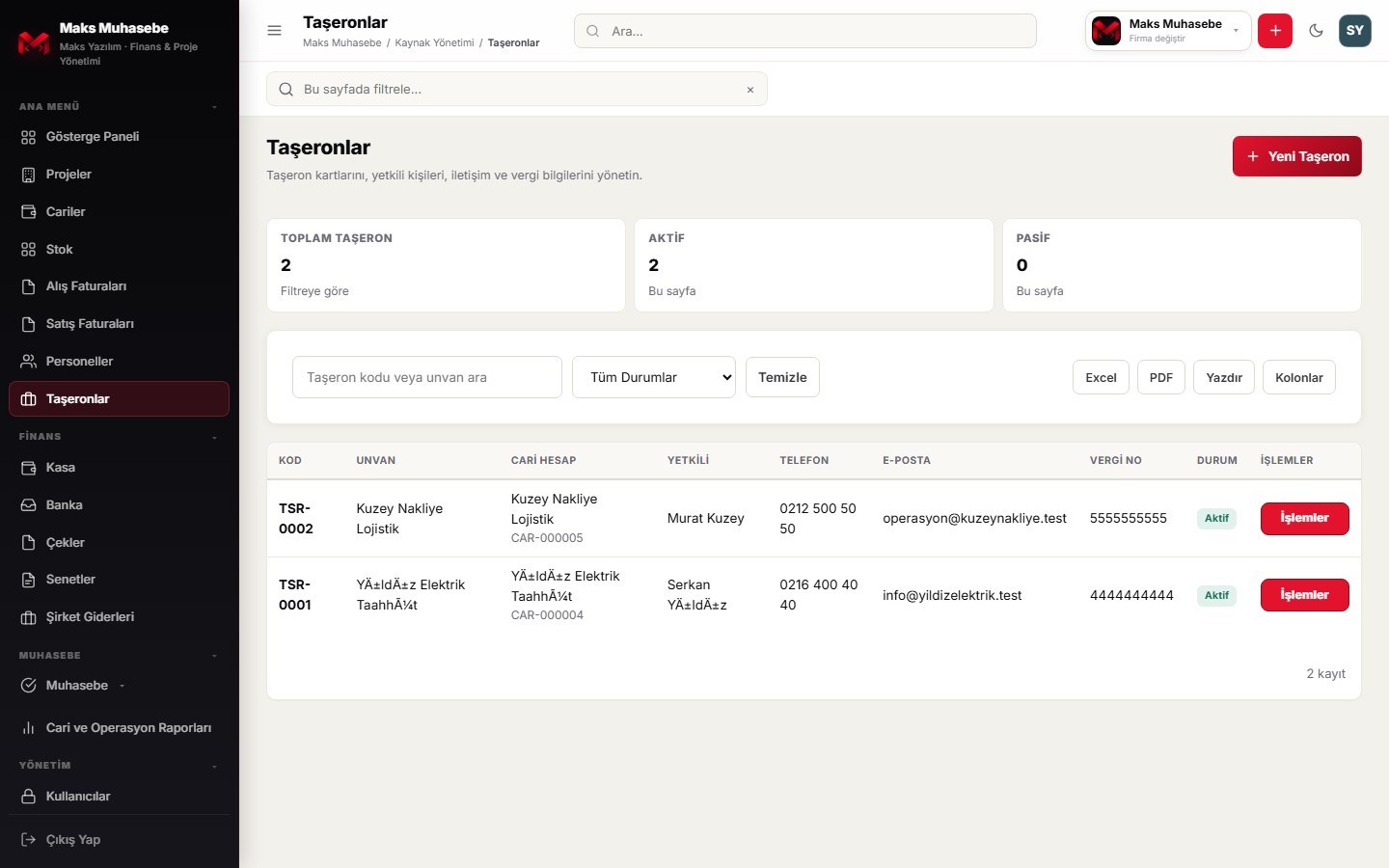Toggle the sidebar with the hamburger menu icon

pyautogui.click(x=274, y=31)
